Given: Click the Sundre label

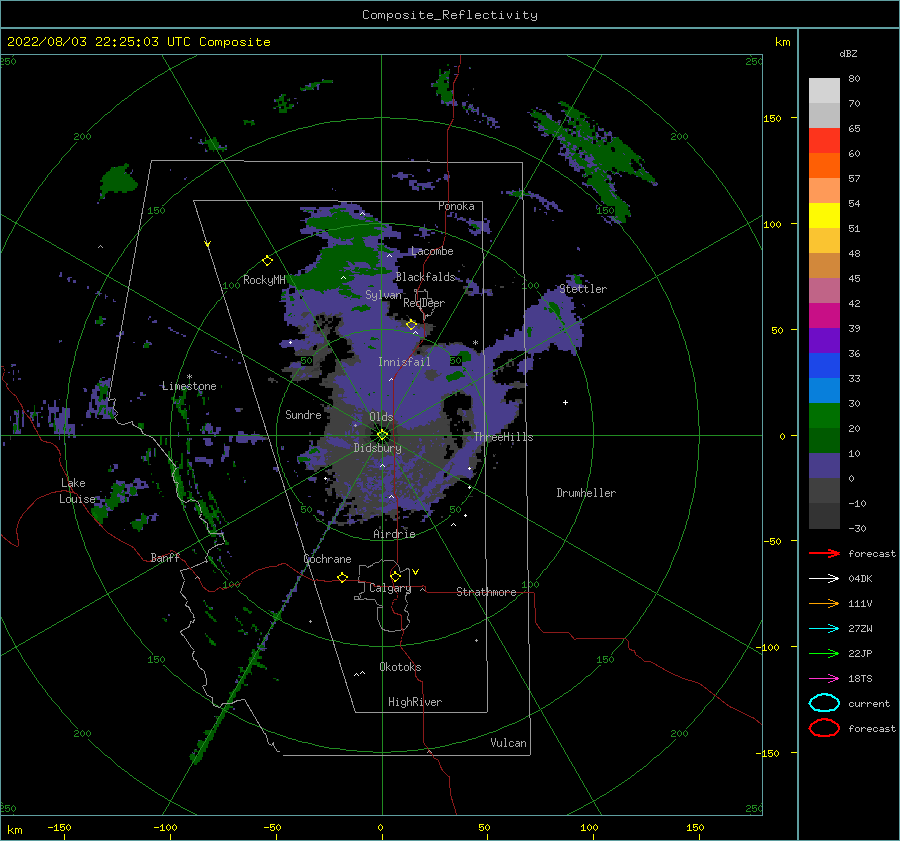Looking at the screenshot, I should point(303,415).
